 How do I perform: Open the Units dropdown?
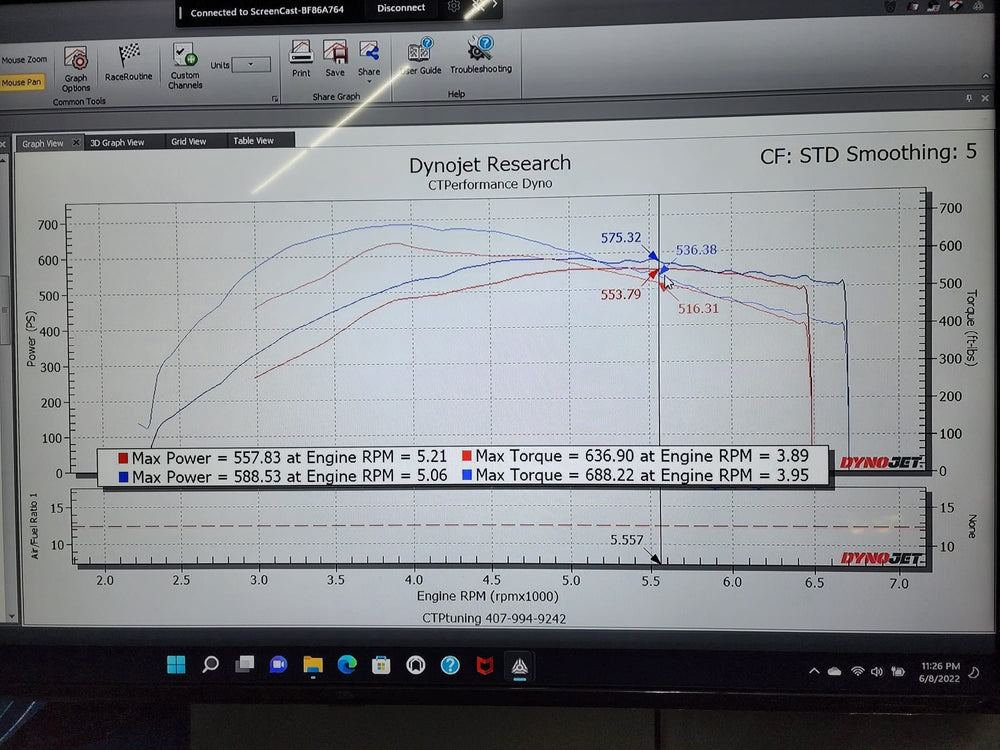251,66
